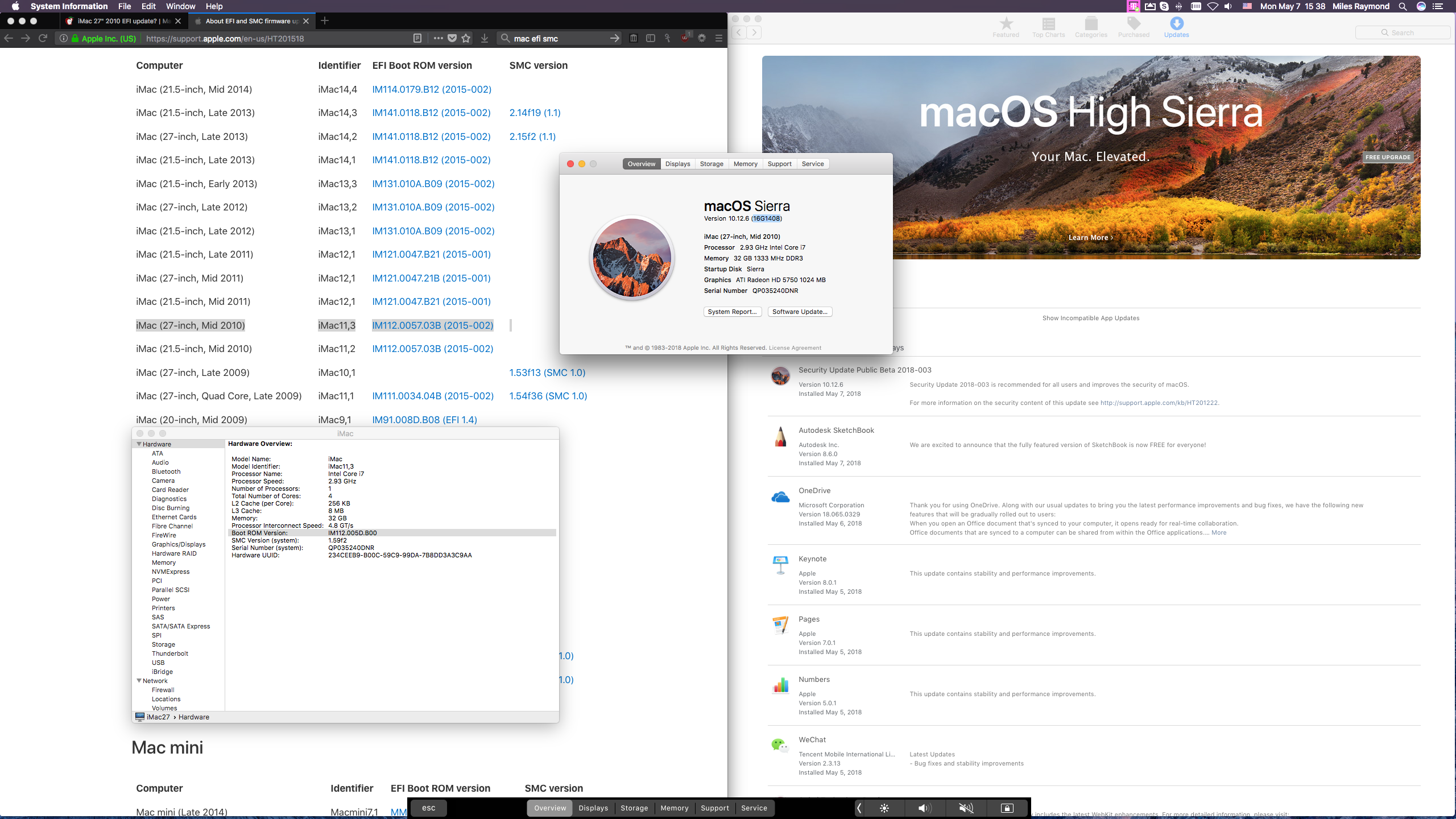Switch to Support tab in About This Mac
This screenshot has height=819, width=1456.
coord(779,164)
